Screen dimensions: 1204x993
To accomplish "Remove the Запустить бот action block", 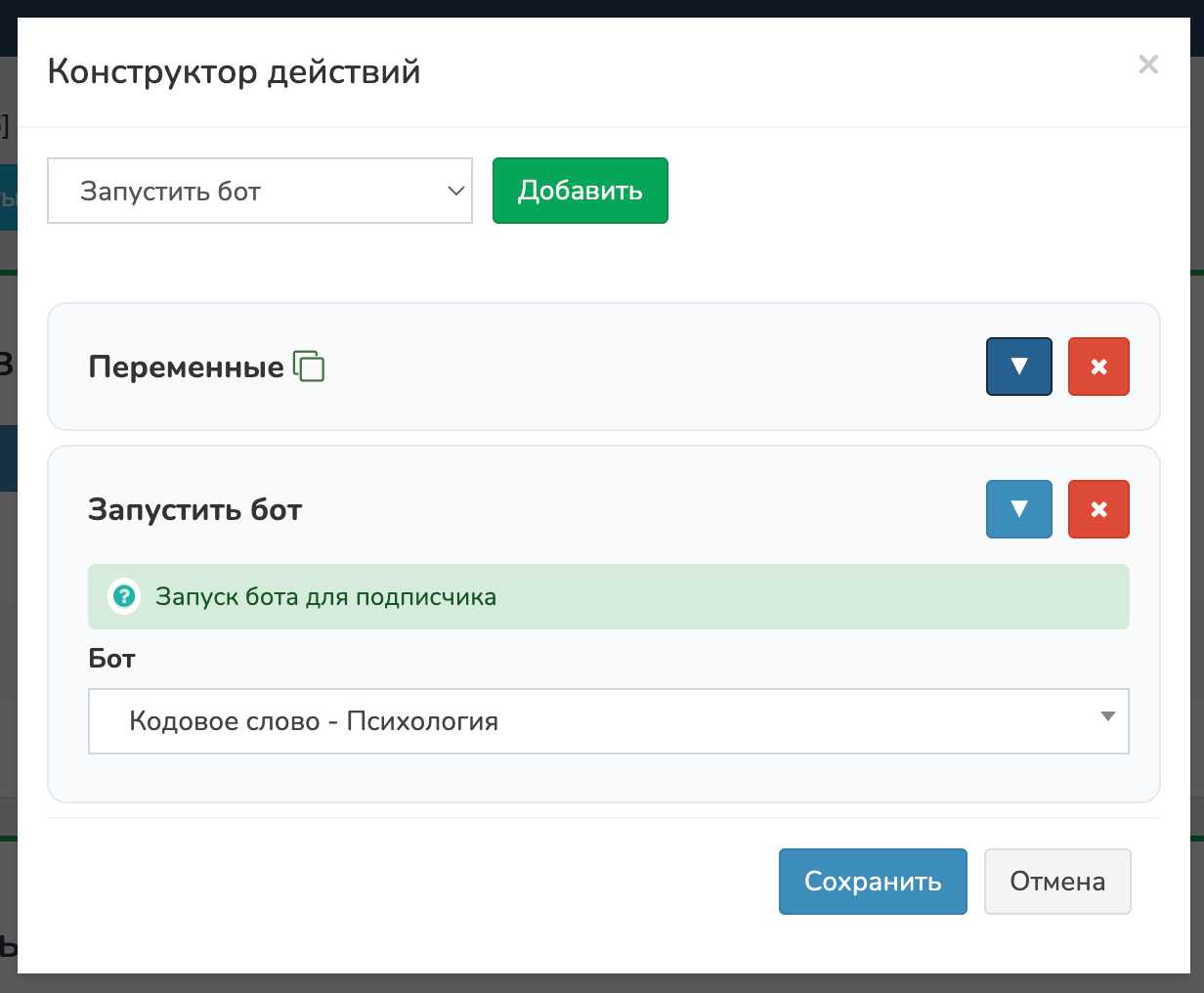I will tap(1098, 509).
